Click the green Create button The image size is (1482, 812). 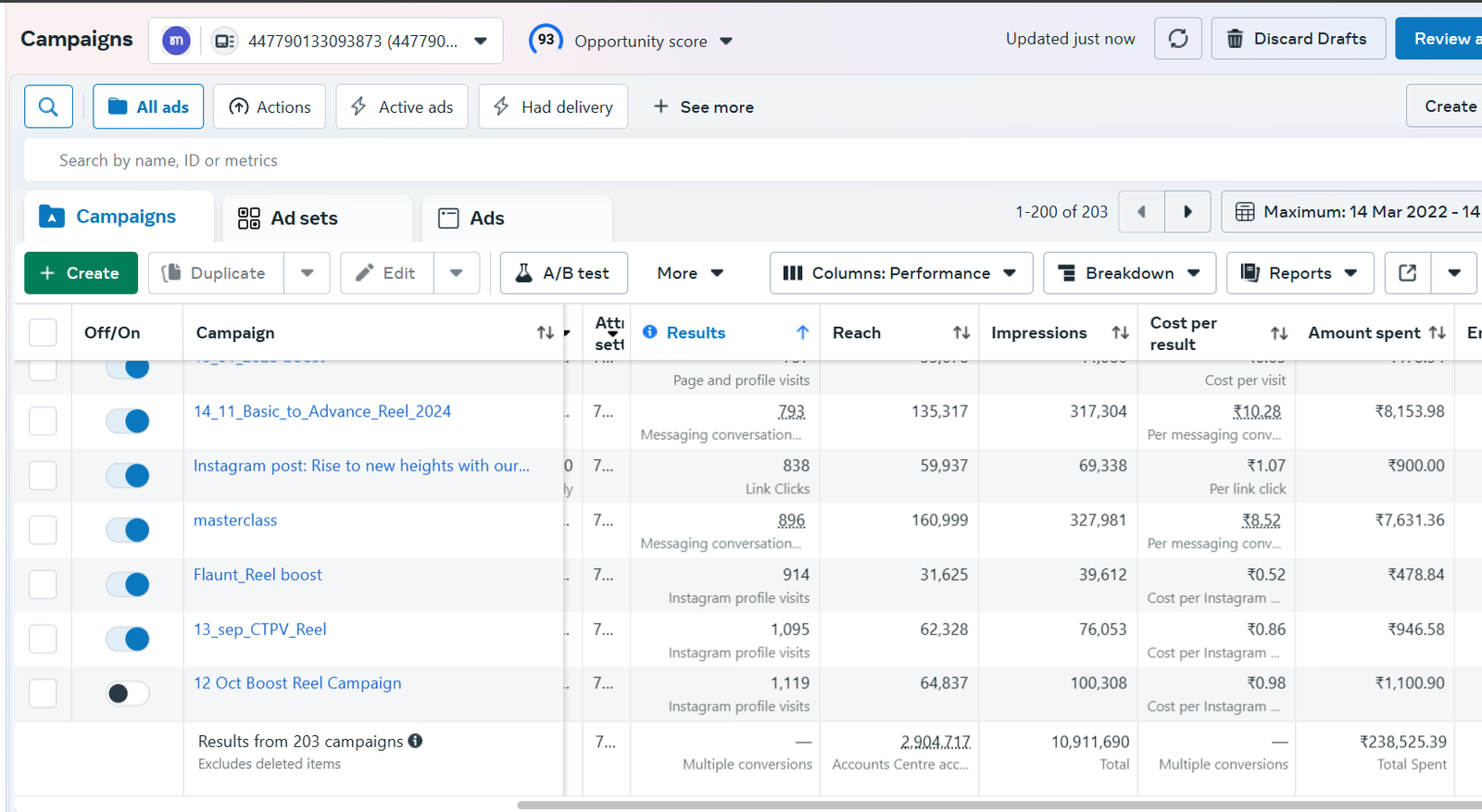(81, 273)
